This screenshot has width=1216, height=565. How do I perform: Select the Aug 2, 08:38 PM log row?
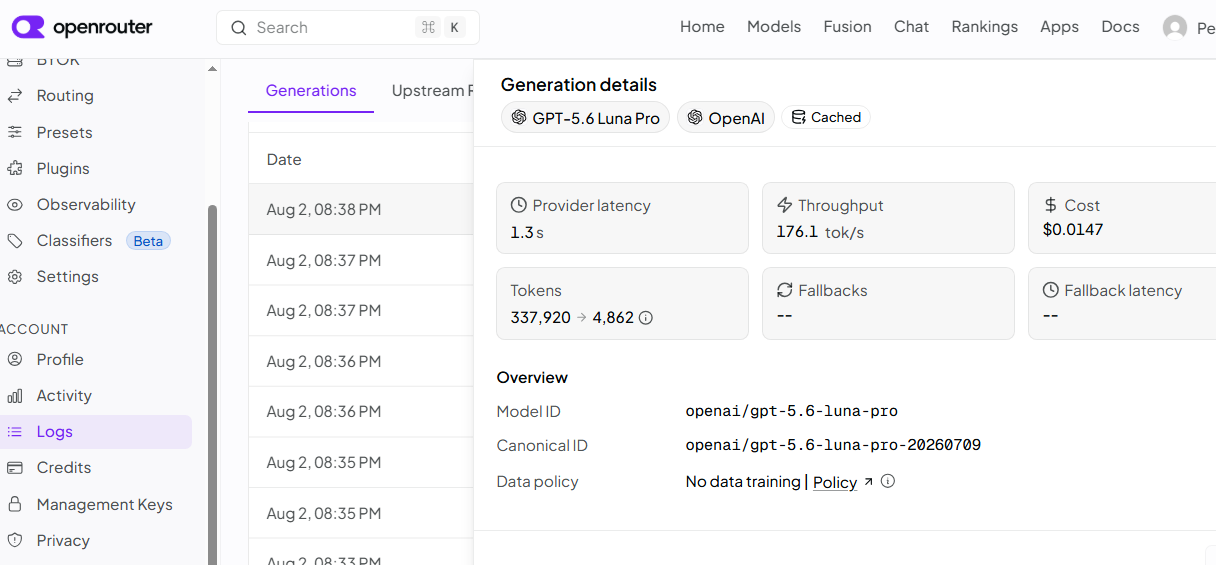click(x=361, y=209)
